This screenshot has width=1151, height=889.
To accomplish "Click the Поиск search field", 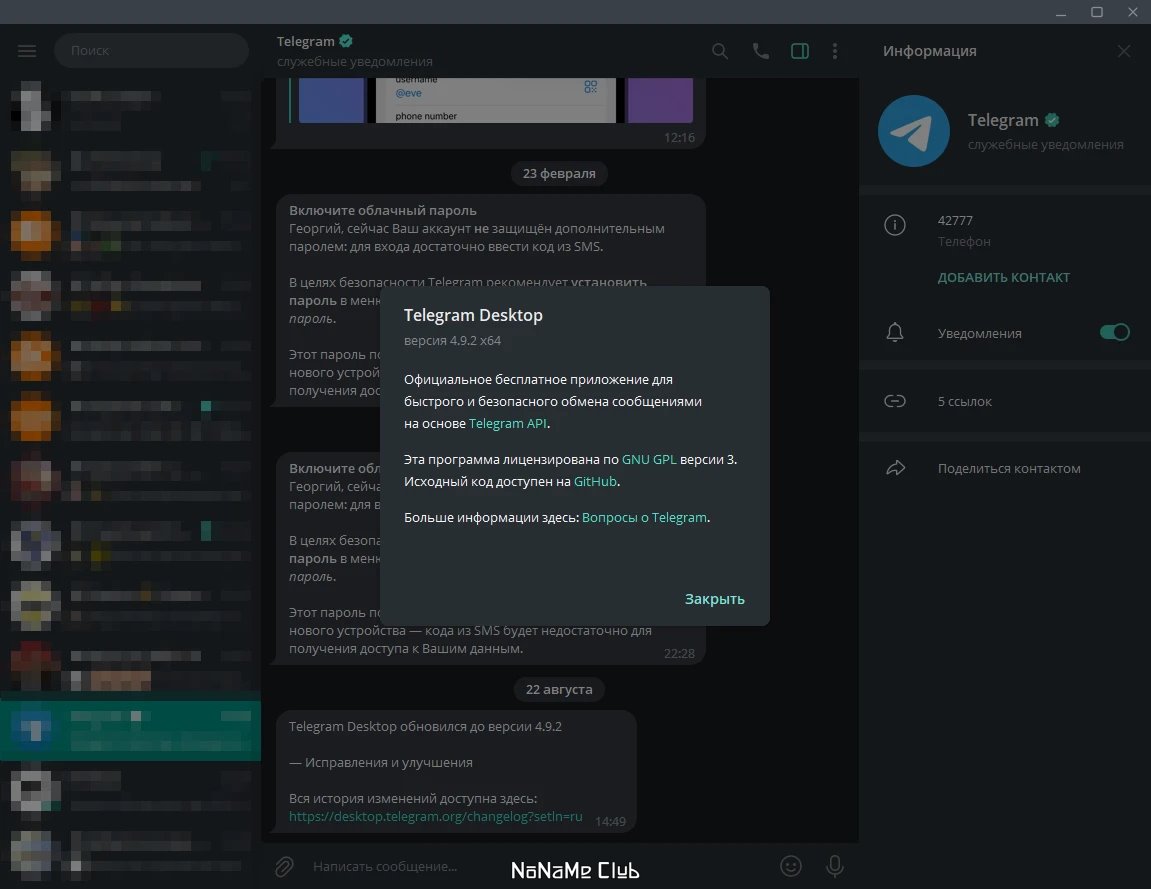I will point(151,51).
